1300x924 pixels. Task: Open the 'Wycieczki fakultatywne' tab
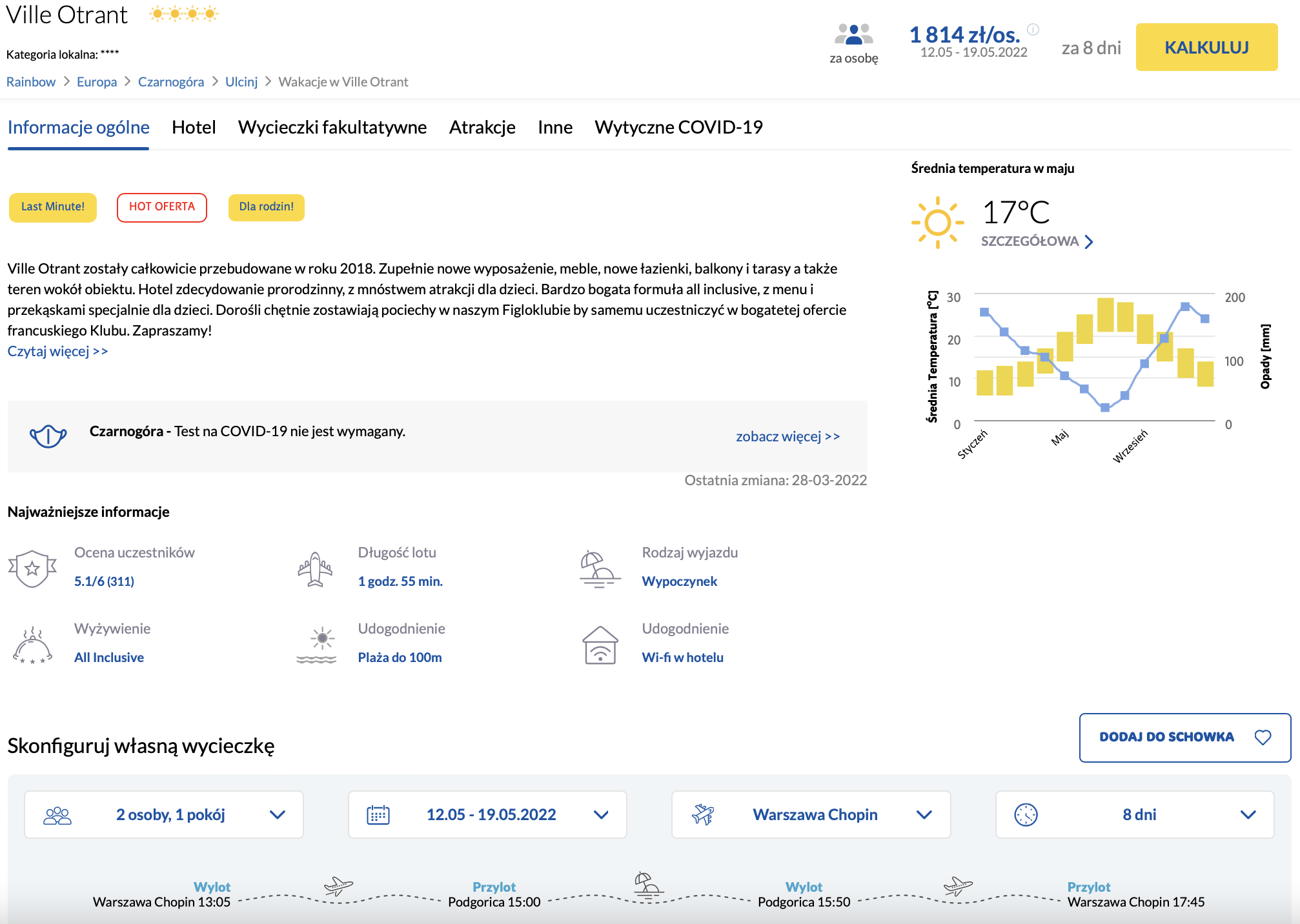pyautogui.click(x=332, y=127)
